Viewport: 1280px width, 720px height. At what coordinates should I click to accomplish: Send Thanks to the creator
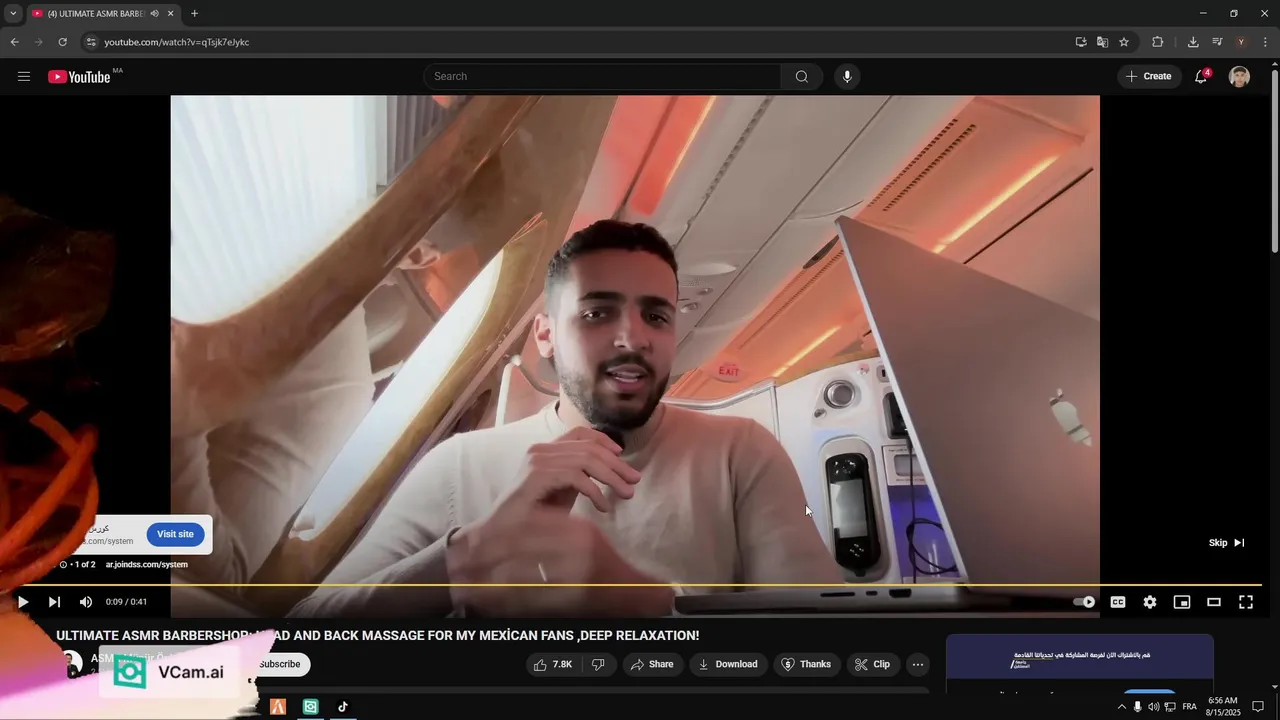806,664
